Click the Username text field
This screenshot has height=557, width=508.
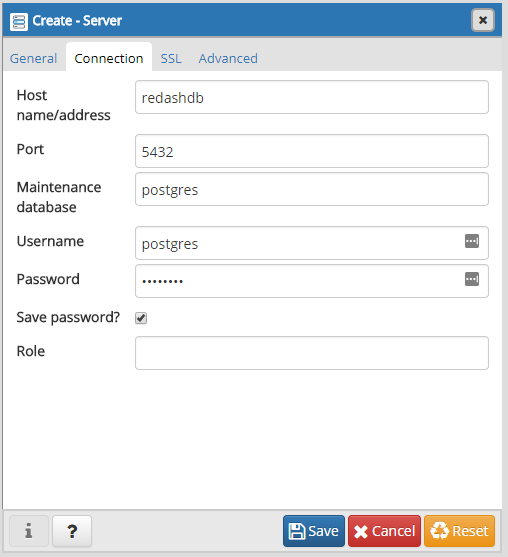[x=298, y=243]
